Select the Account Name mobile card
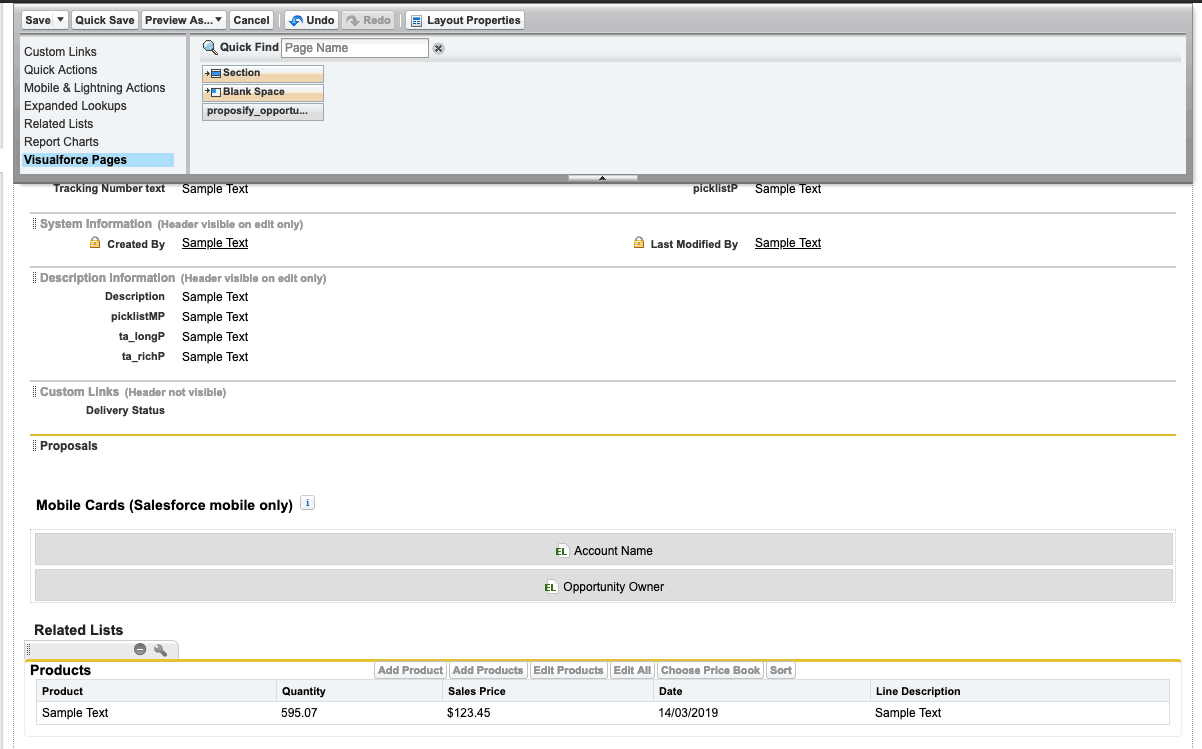 pyautogui.click(x=603, y=550)
